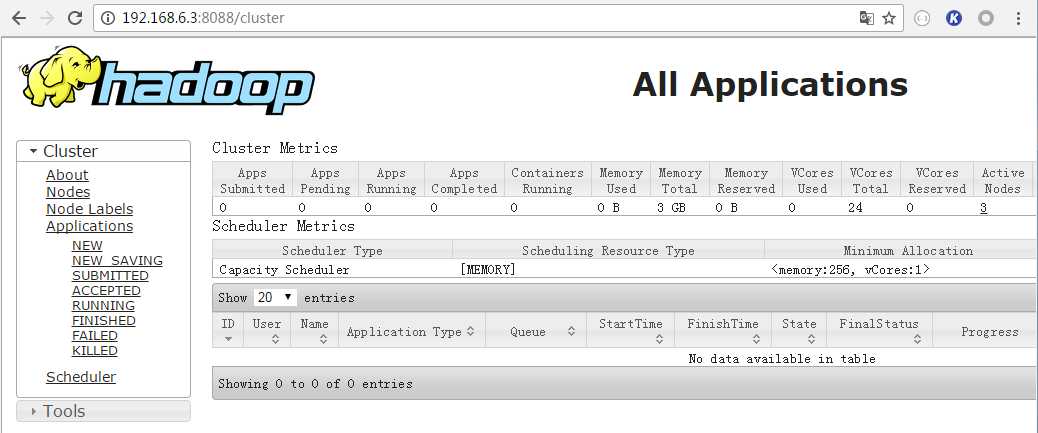Click the Hadoop elephant logo

167,79
